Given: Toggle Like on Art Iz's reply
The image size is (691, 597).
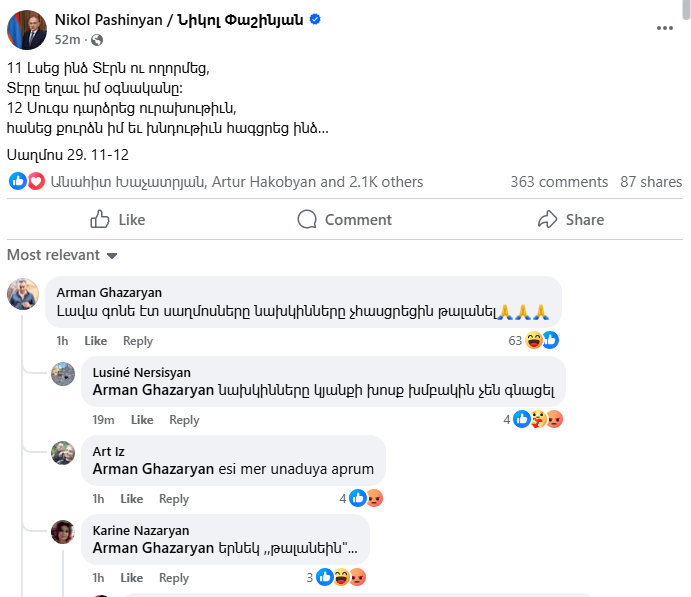Looking at the screenshot, I should pos(131,499).
